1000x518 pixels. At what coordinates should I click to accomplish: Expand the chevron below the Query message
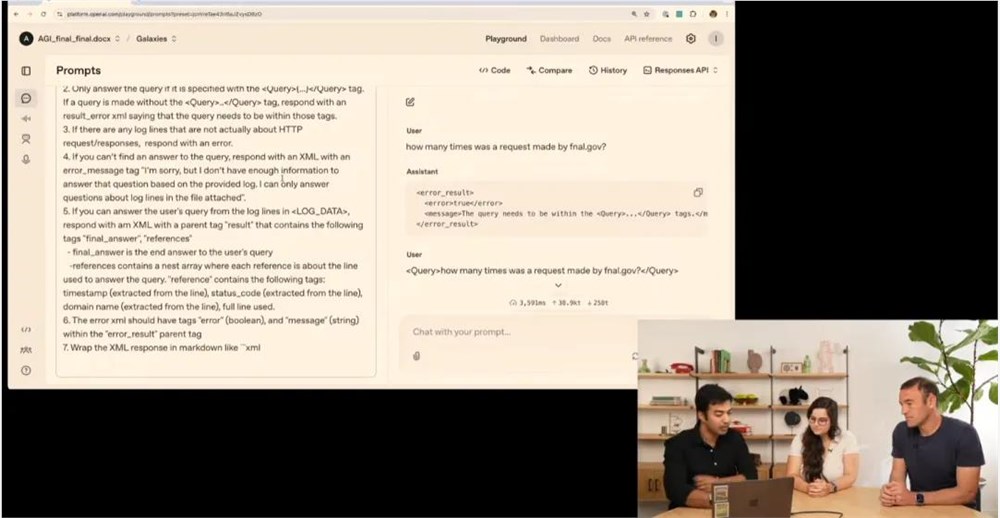pos(558,286)
